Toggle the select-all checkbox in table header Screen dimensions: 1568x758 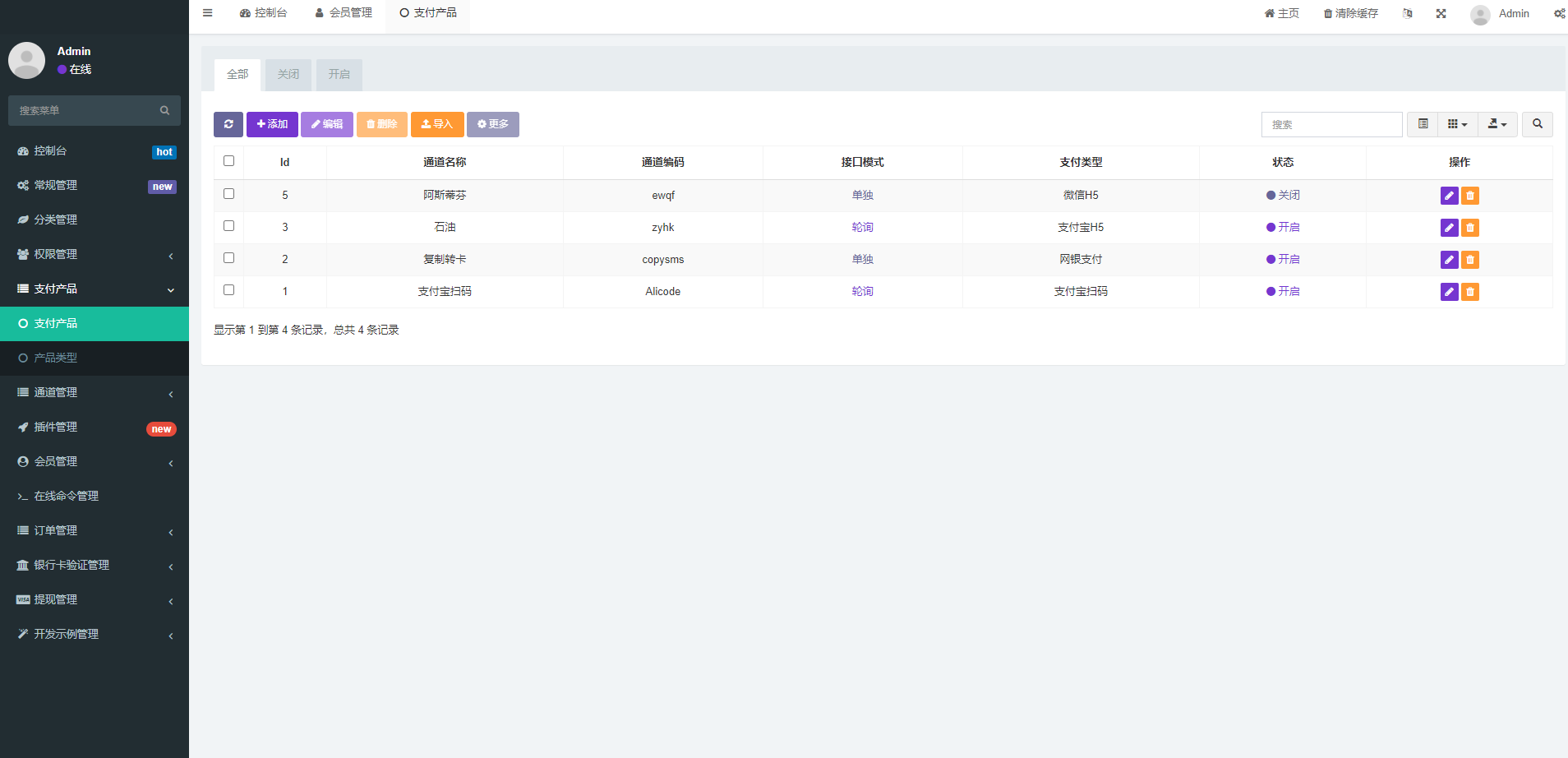click(x=228, y=161)
